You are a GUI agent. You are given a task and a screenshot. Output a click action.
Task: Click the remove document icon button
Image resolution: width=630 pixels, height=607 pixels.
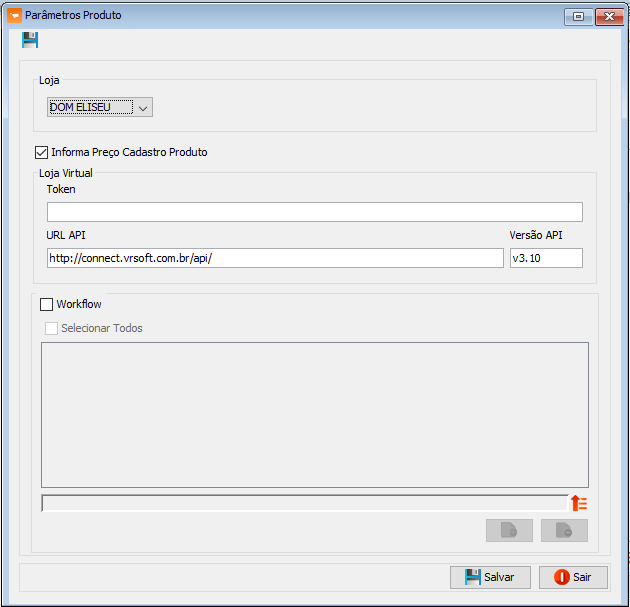click(x=564, y=530)
